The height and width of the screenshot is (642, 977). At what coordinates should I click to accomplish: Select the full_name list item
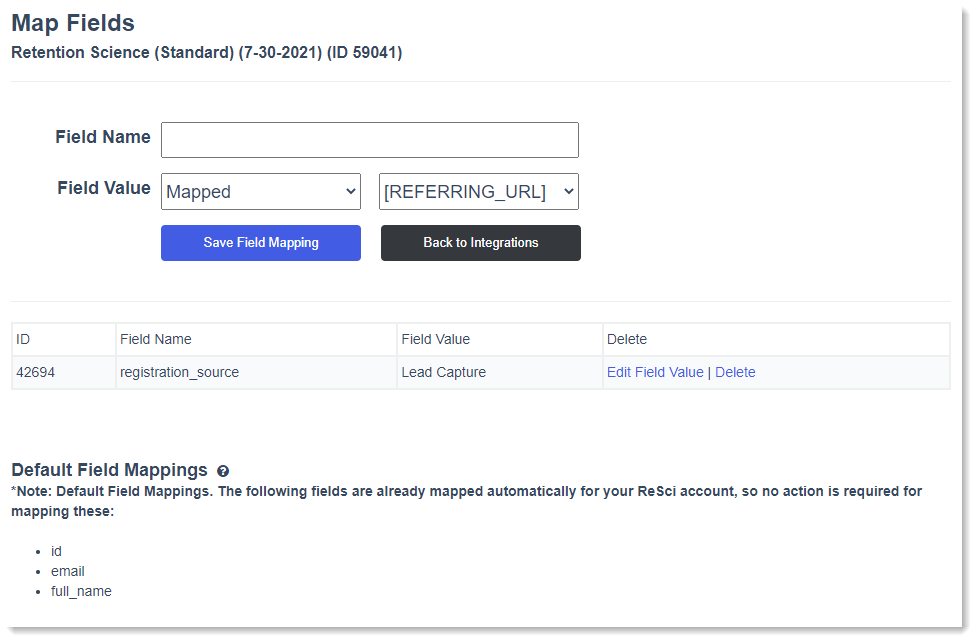pyautogui.click(x=81, y=591)
